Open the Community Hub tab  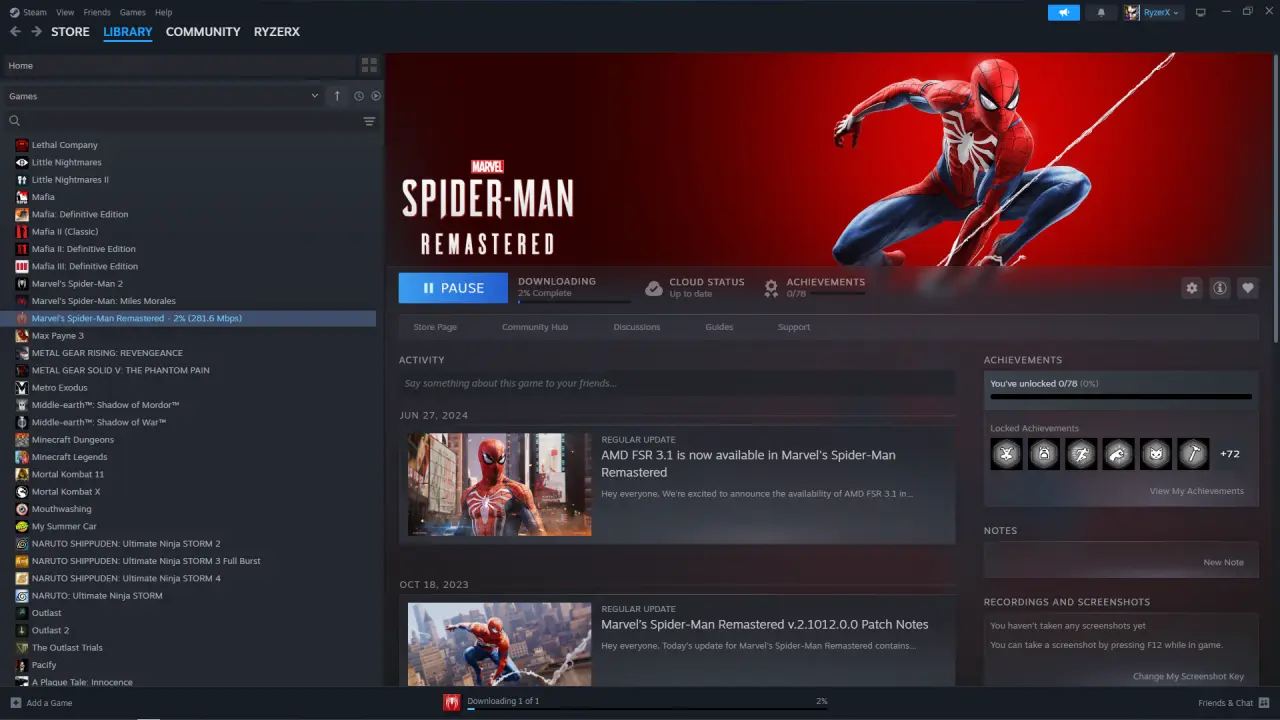click(535, 327)
